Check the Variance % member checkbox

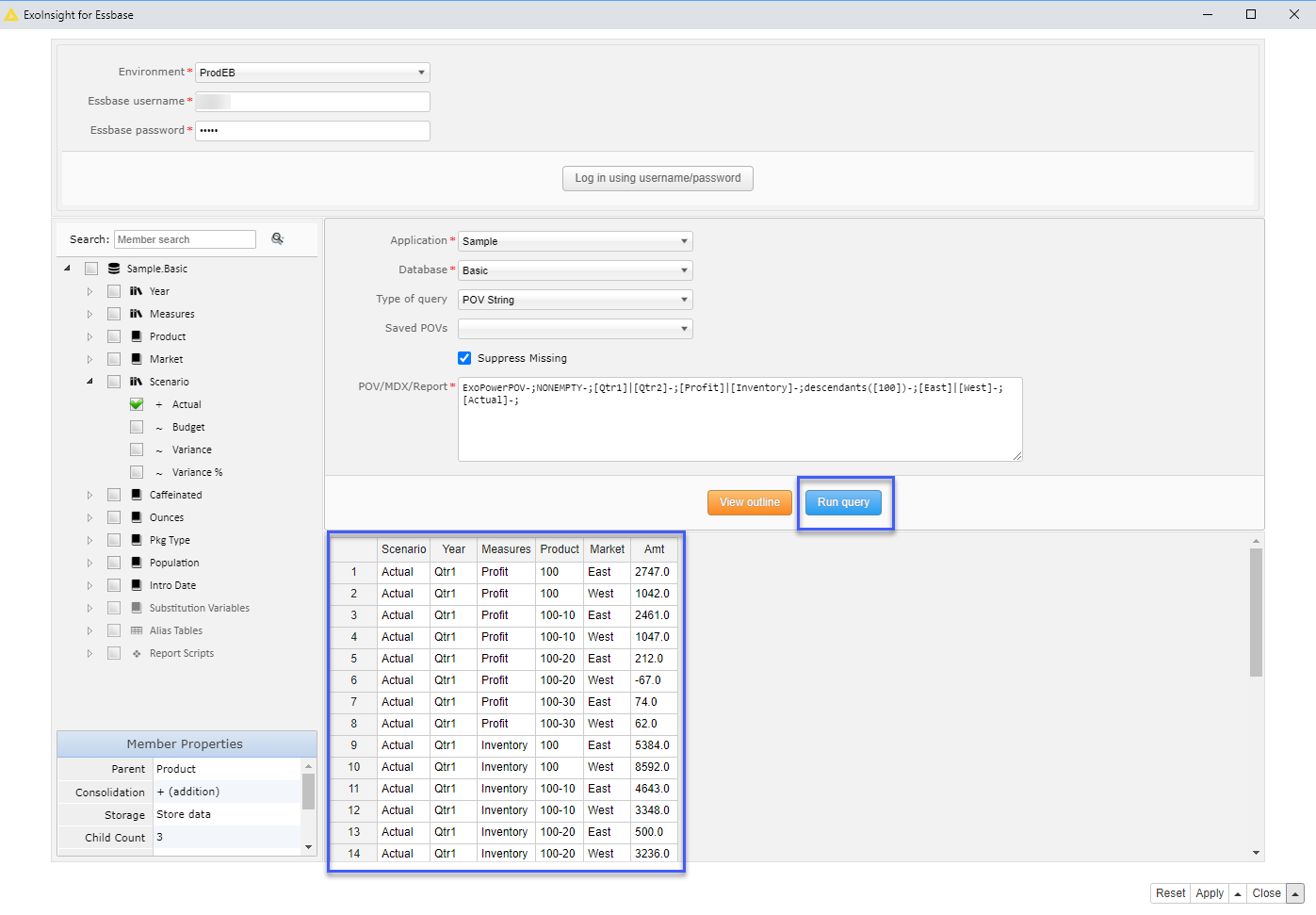point(137,472)
